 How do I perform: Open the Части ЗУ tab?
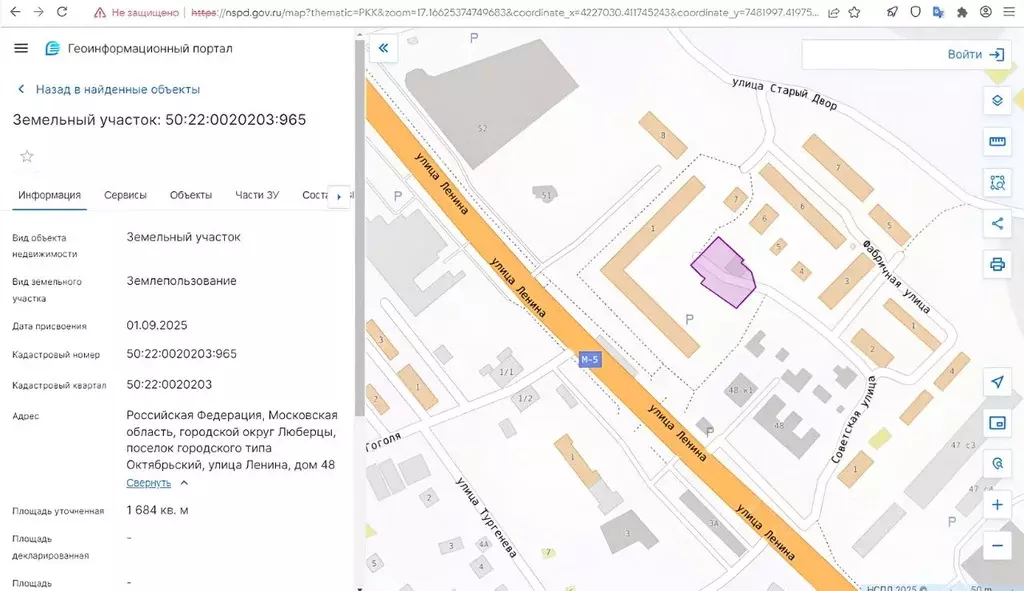257,195
